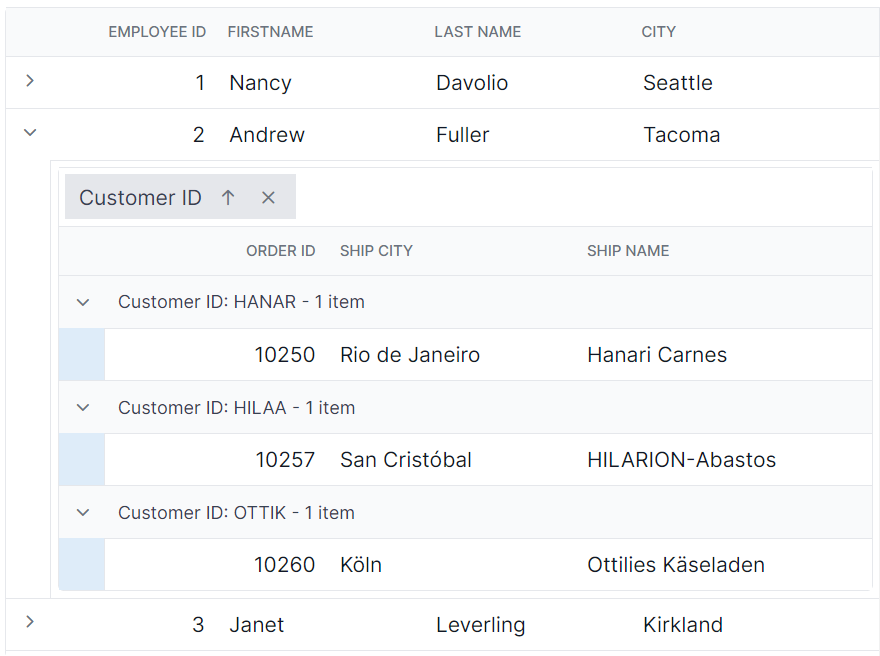Screen dimensions: 880x656
Task: Select the order 10250 row
Action: tap(488, 355)
